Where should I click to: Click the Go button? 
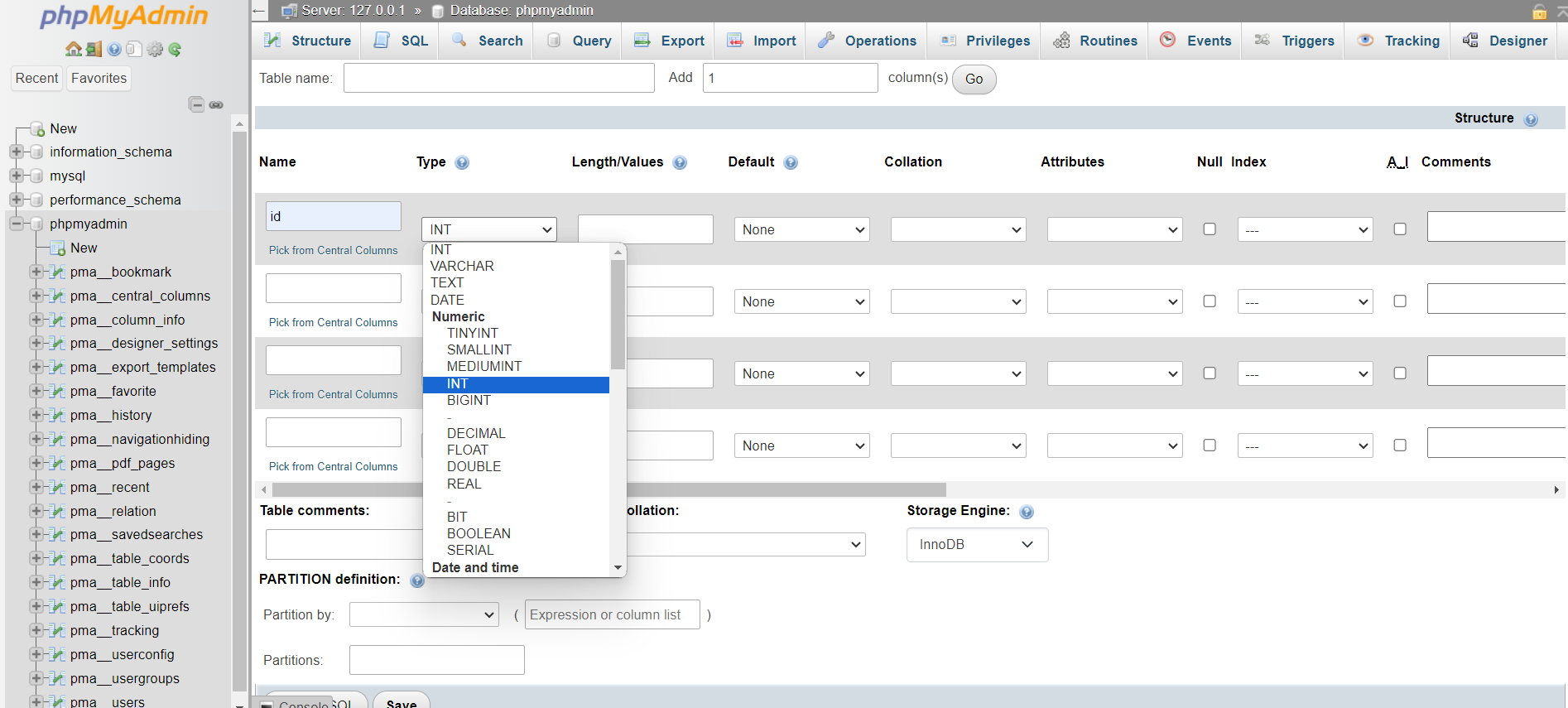pos(974,79)
